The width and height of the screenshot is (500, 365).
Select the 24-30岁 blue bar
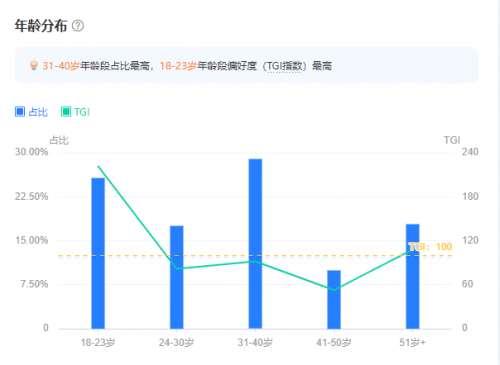point(177,277)
